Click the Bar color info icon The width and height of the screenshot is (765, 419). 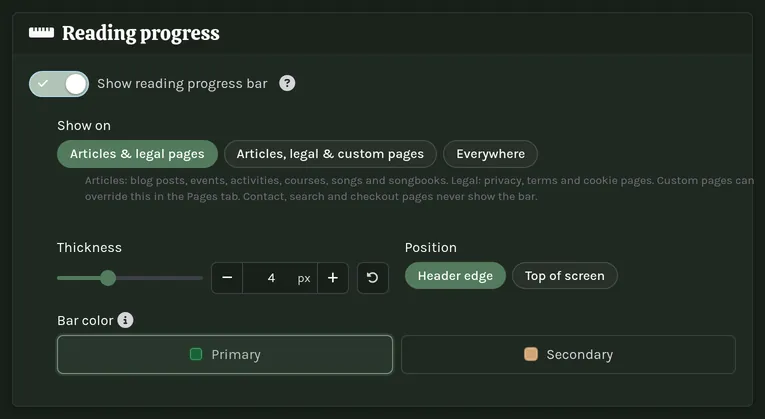[x=125, y=320]
